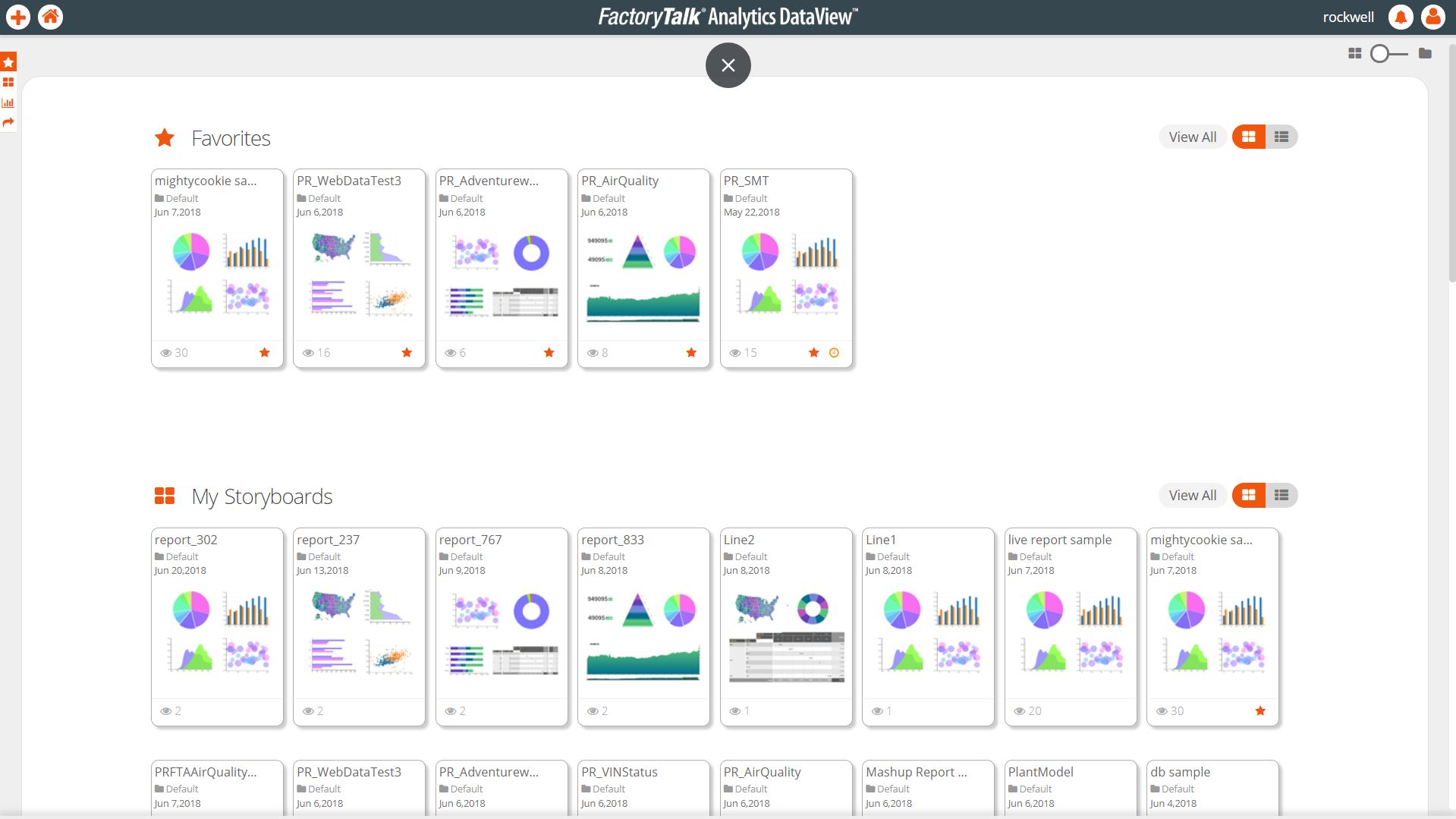Open the Reports chart sidebar icon
The height and width of the screenshot is (819, 1456).
[8, 102]
